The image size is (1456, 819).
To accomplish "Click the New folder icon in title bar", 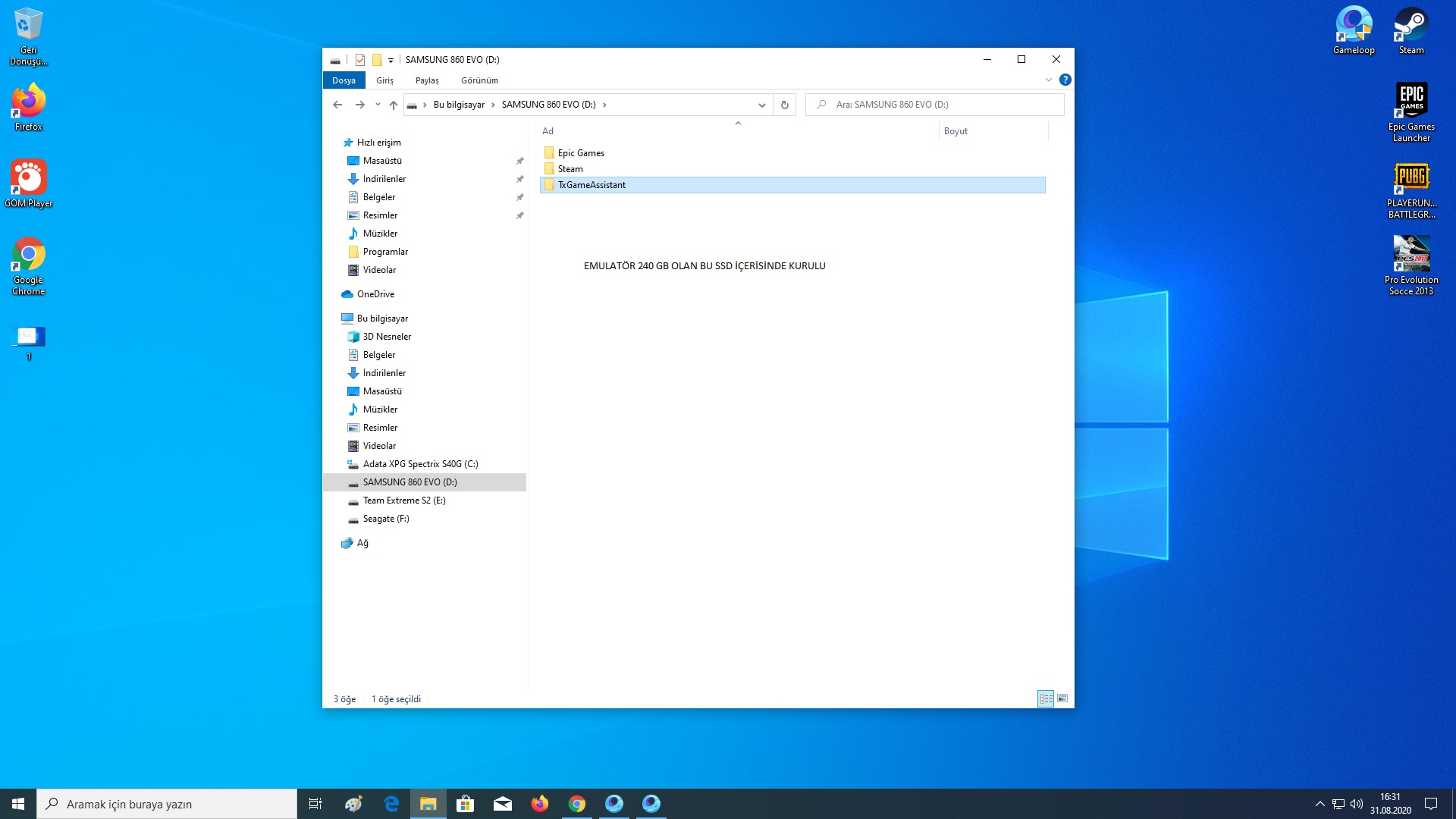I will [x=377, y=60].
